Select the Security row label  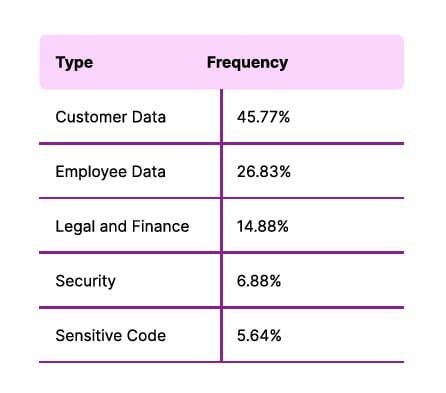pos(86,281)
